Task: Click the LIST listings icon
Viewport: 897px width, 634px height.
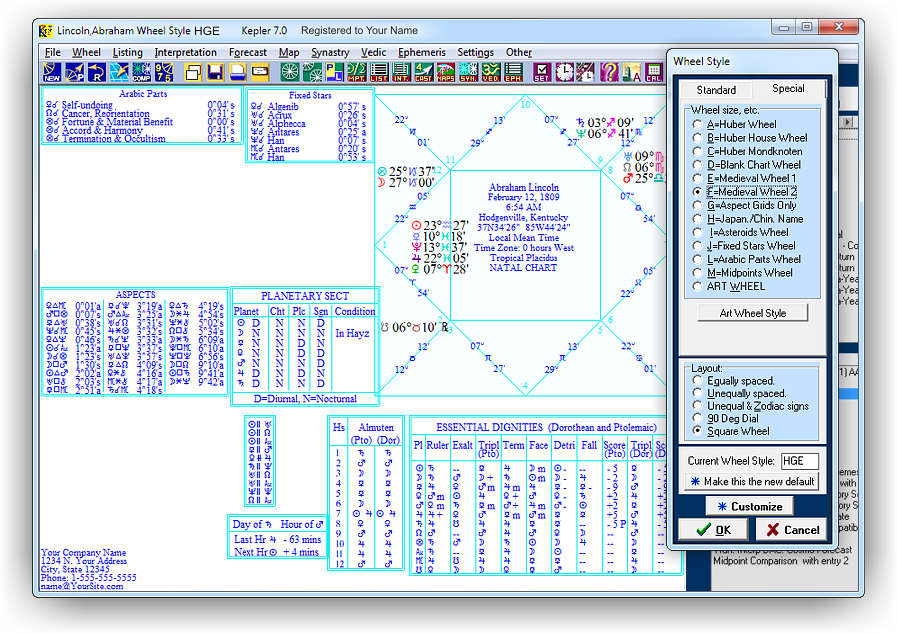Action: pyautogui.click(x=379, y=72)
